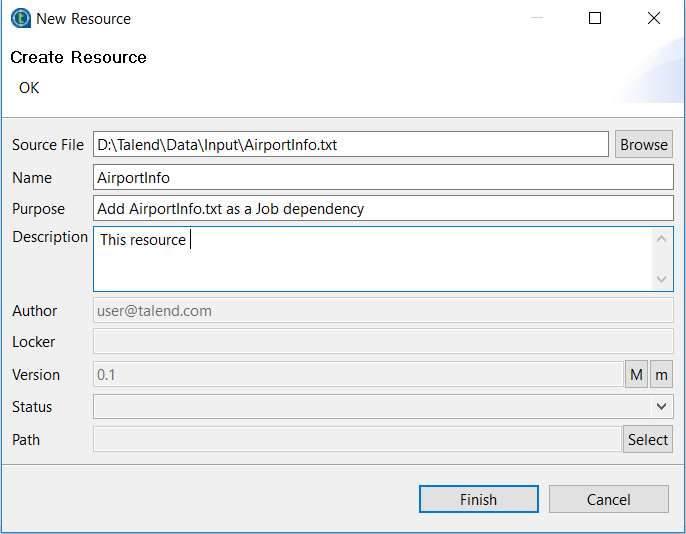Minimize the New Resource dialog
686x534 pixels.
click(537, 18)
